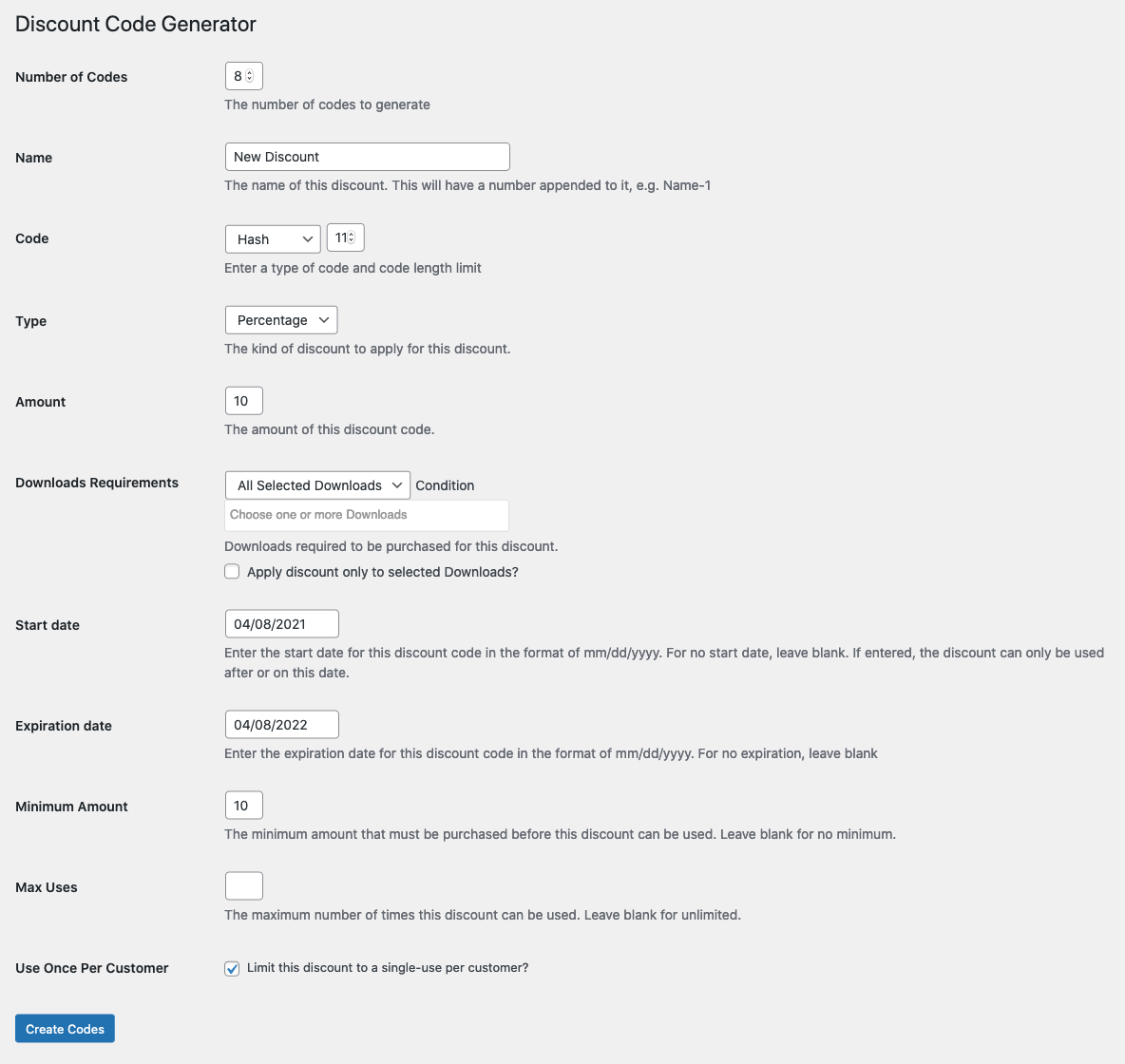Open the Percentage discount type dropdown
The width and height of the screenshot is (1125, 1064).
click(281, 320)
